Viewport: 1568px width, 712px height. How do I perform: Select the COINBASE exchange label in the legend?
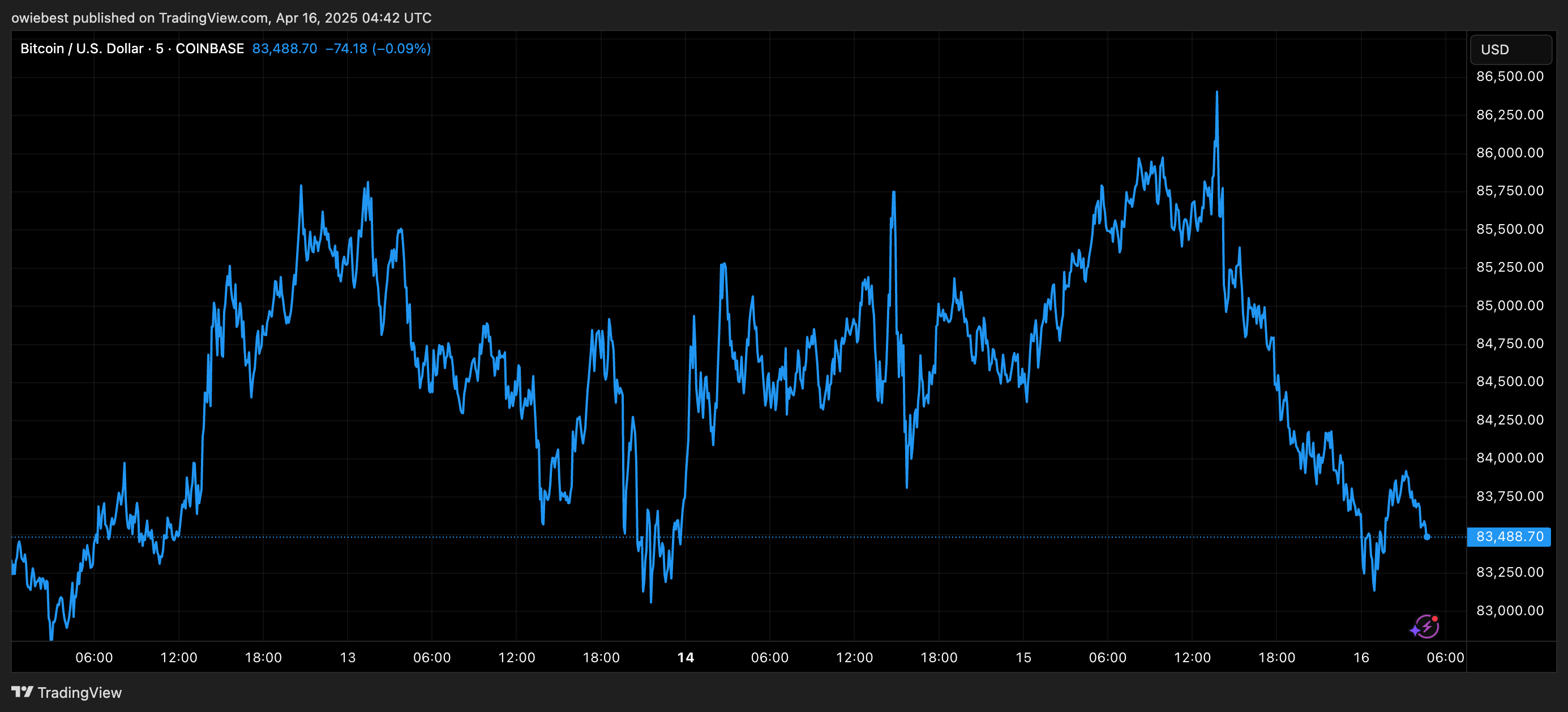210,49
